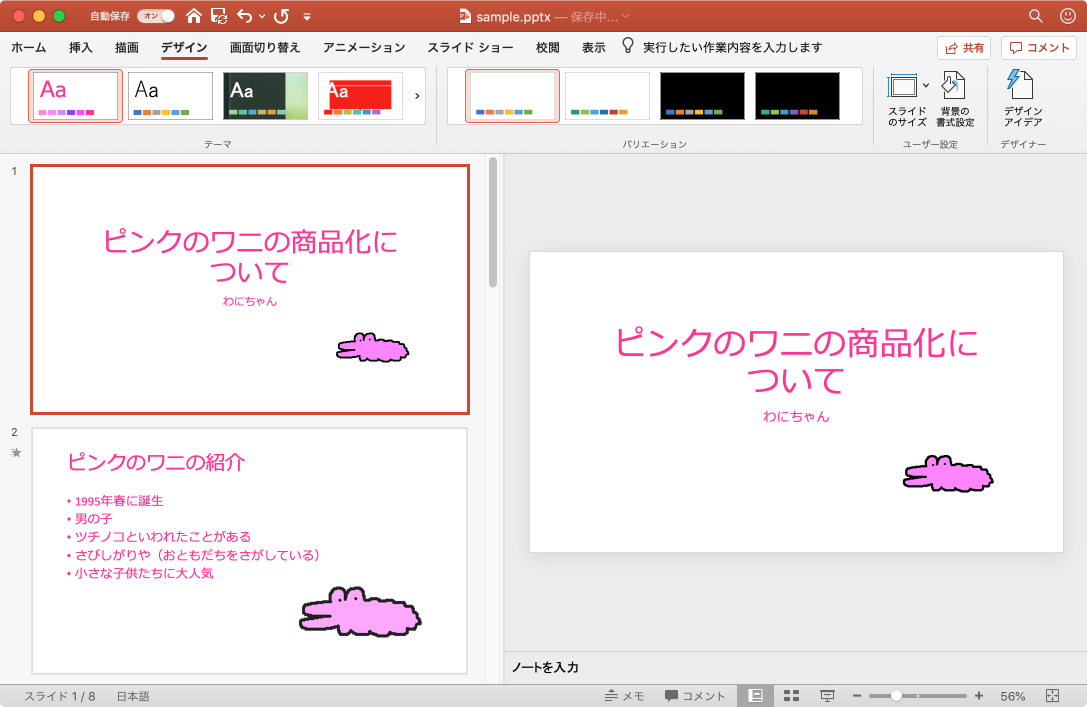Toggle the notes (メモ) pane
The image size is (1087, 707).
coord(624,696)
